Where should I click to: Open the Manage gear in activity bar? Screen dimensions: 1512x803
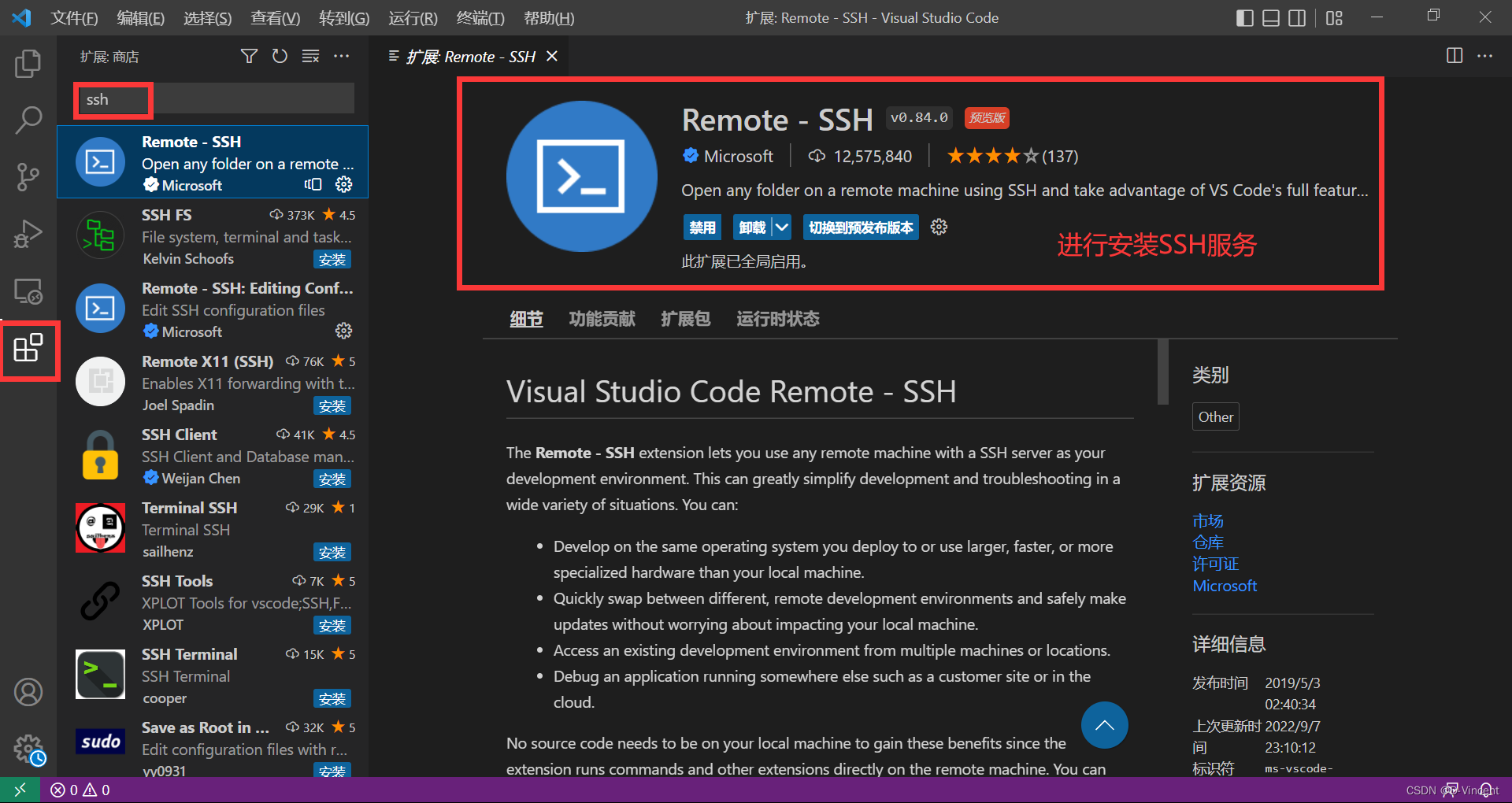[28, 749]
